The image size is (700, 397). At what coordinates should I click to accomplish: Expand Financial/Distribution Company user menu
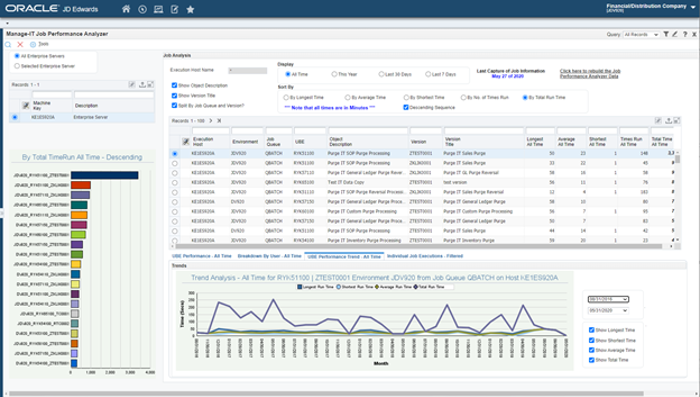(693, 8)
